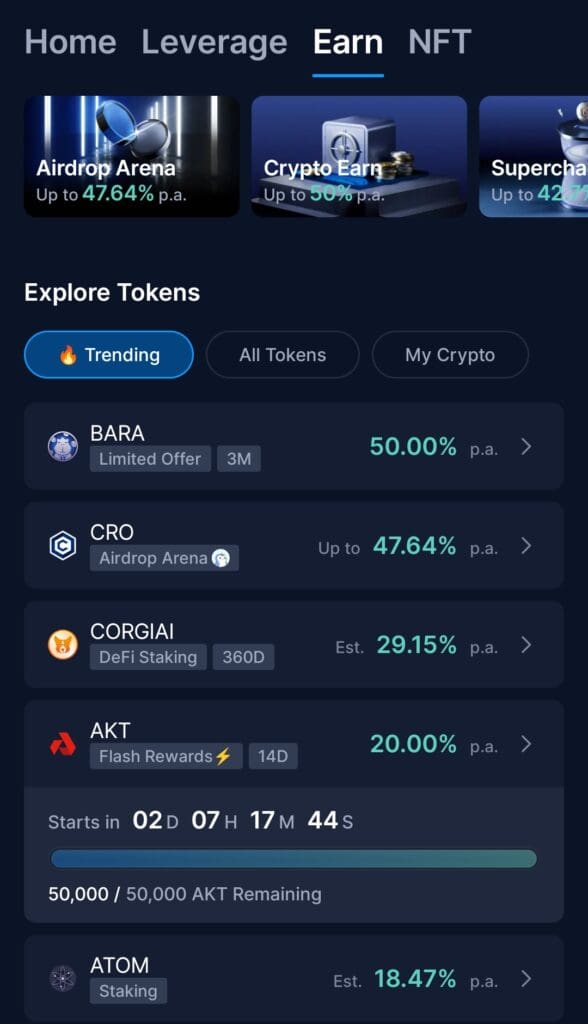The image size is (588, 1024).
Task: Tap the airdrop badge icon beside Airdrop Arena label
Action: (x=221, y=559)
